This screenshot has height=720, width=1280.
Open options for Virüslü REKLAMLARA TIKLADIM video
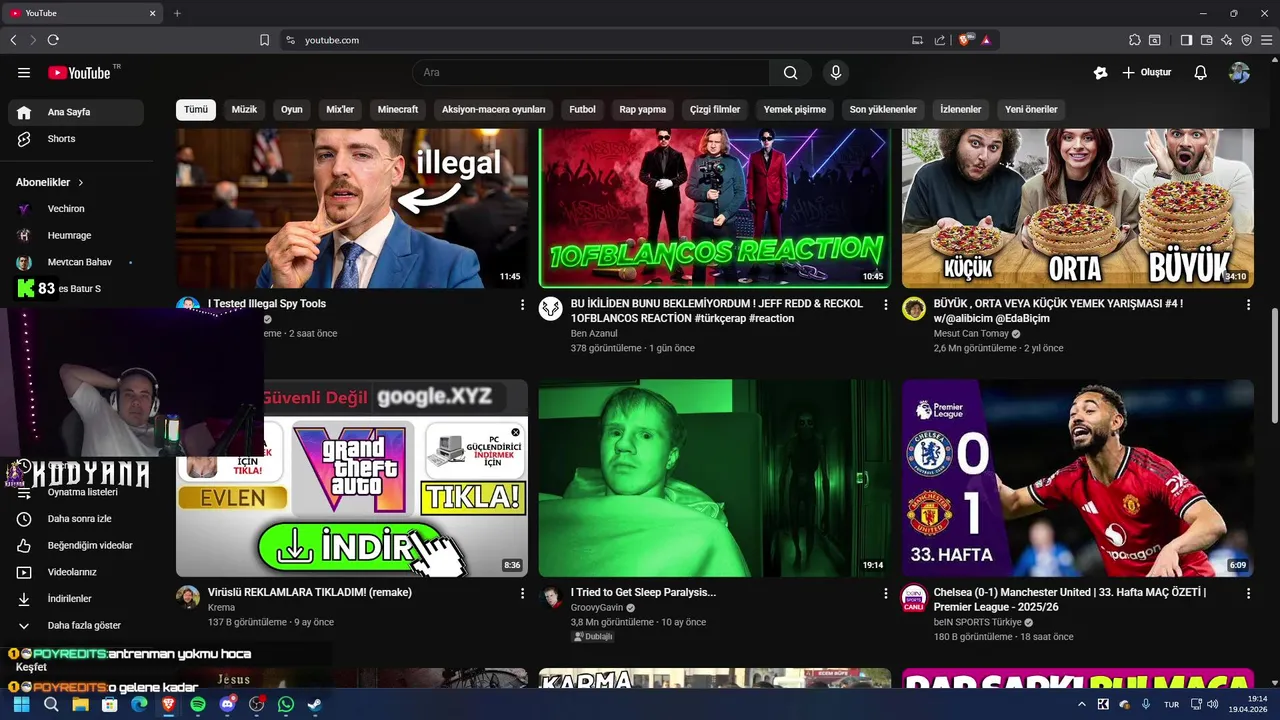[522, 593]
